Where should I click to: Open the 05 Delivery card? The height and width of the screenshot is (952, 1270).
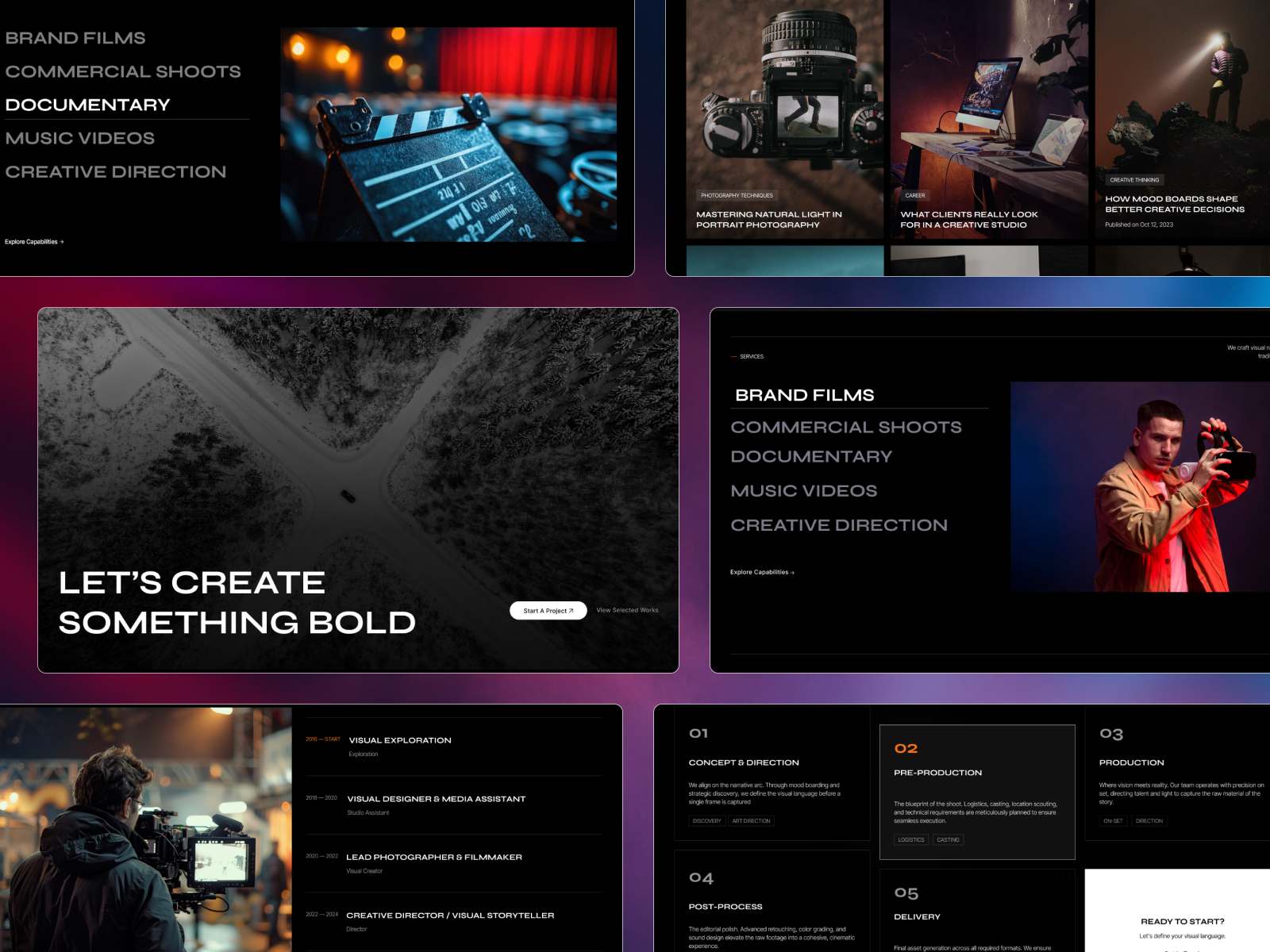(977, 911)
